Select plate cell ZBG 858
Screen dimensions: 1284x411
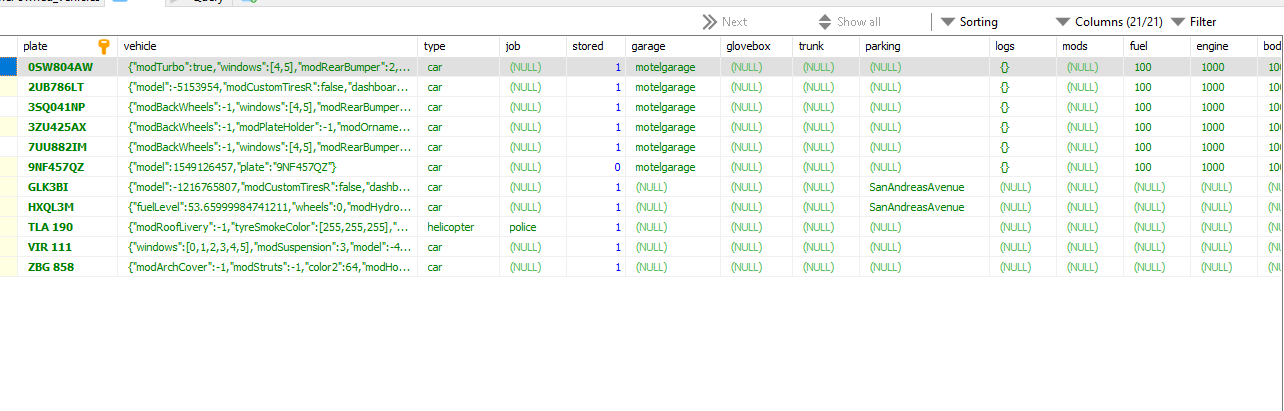click(x=67, y=267)
